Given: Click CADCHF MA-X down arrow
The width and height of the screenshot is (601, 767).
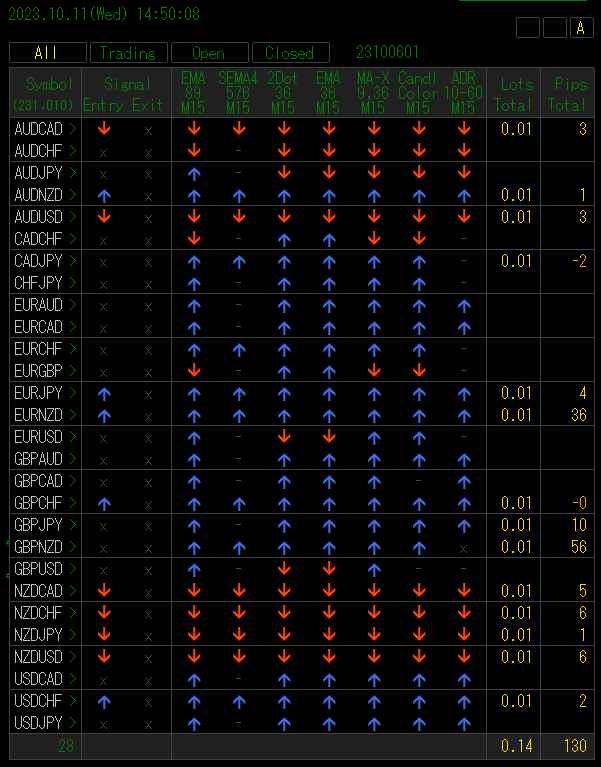Looking at the screenshot, I should pos(374,239).
